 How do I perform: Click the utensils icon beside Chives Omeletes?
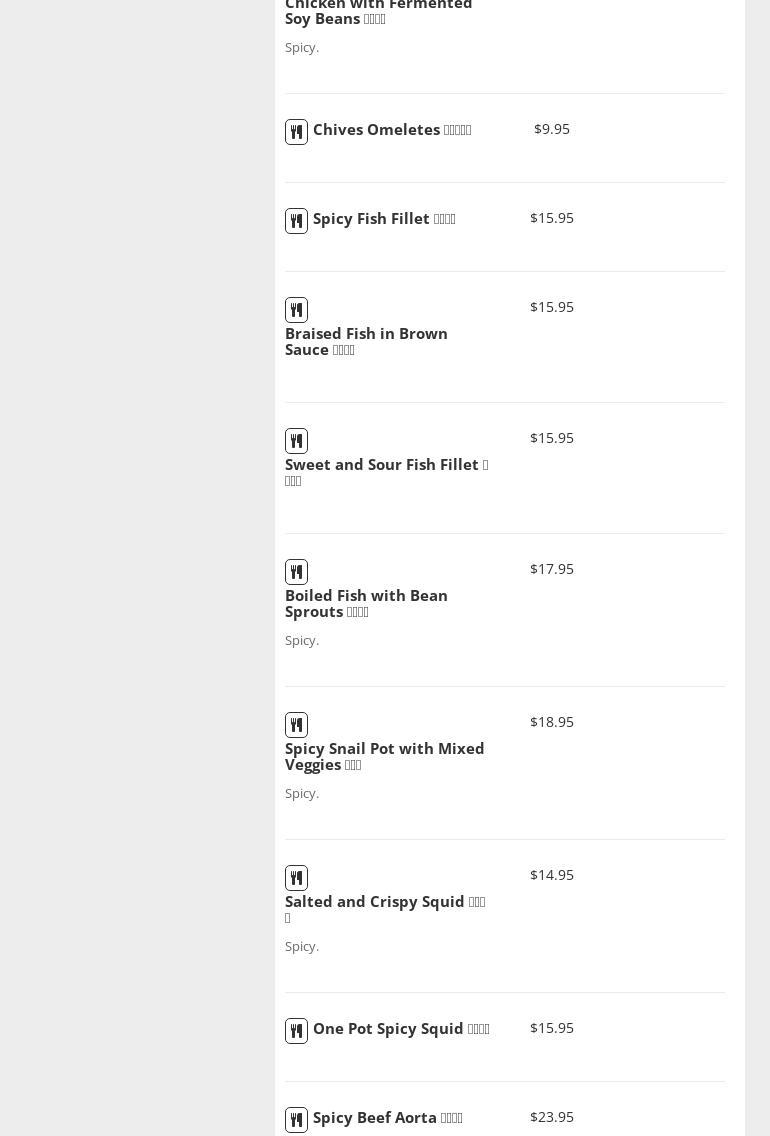[296, 132]
